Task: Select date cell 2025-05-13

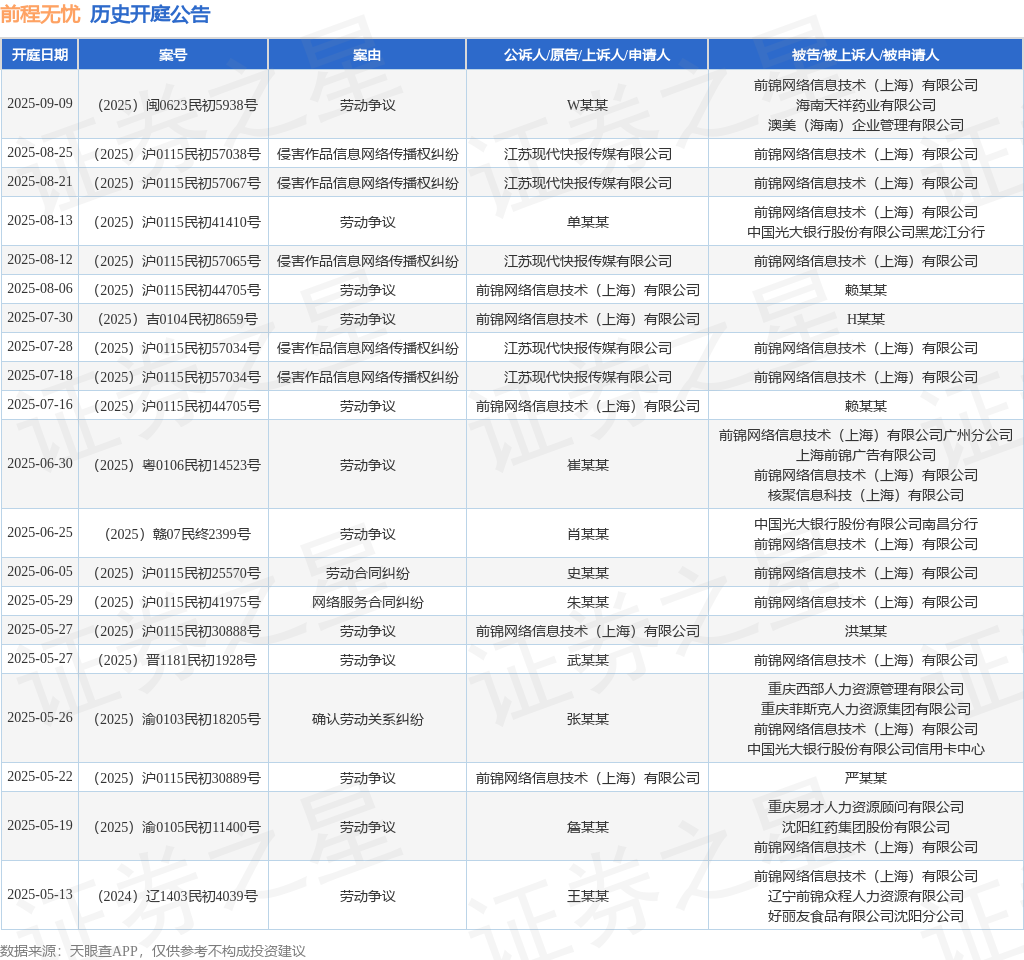Action: 40,895
